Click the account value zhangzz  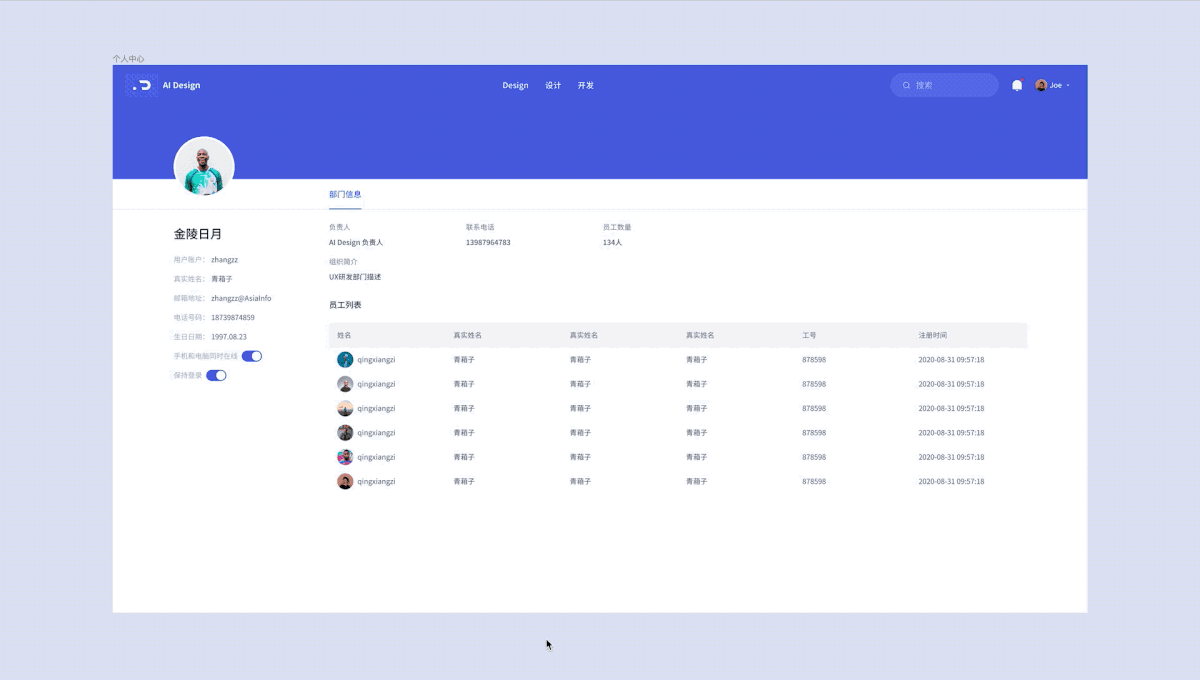[x=224, y=259]
